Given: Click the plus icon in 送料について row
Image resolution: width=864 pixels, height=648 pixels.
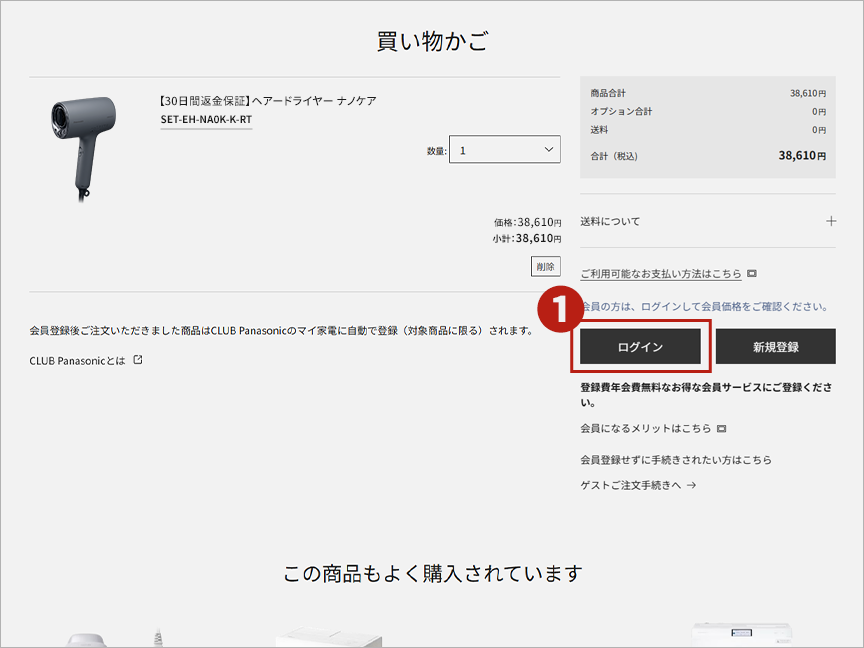Looking at the screenshot, I should (x=830, y=221).
